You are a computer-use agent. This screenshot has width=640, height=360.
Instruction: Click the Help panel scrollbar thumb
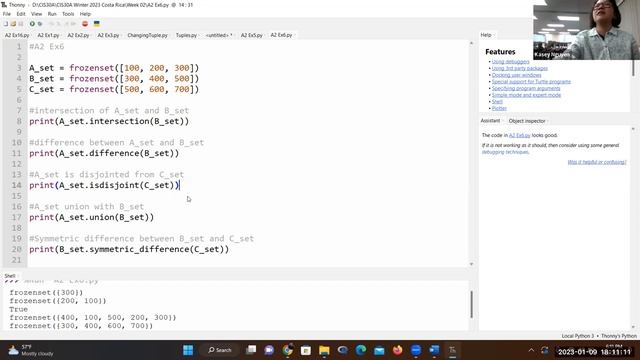click(633, 68)
